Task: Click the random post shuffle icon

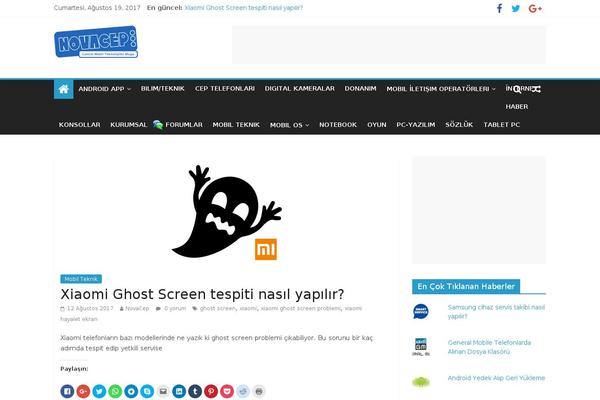Action: tap(536, 89)
